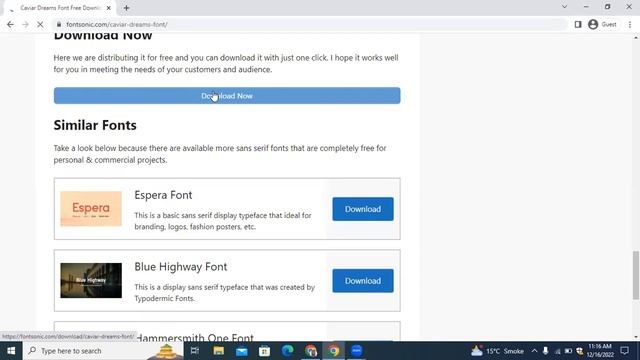
Task: Open Task View from the taskbar
Action: coord(195,351)
